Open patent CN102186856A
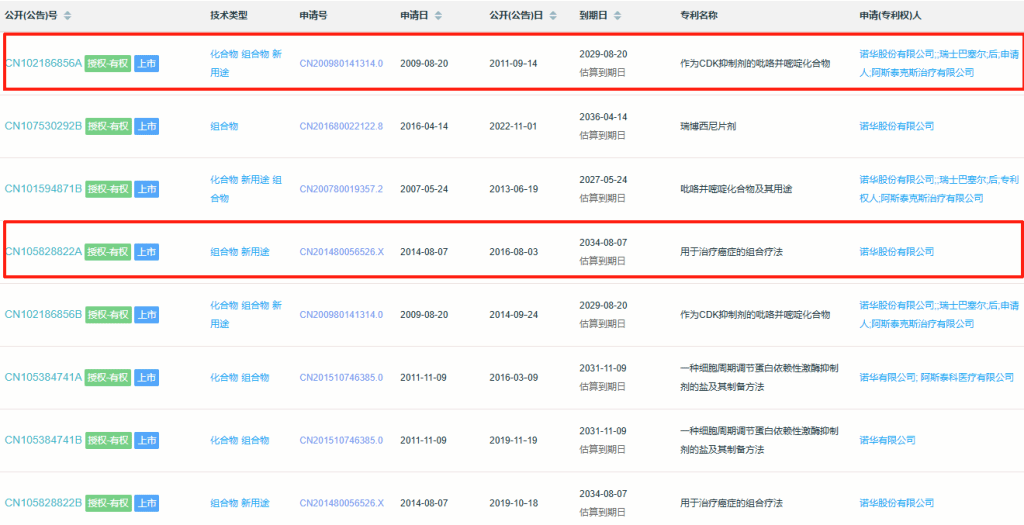 pyautogui.click(x=43, y=63)
